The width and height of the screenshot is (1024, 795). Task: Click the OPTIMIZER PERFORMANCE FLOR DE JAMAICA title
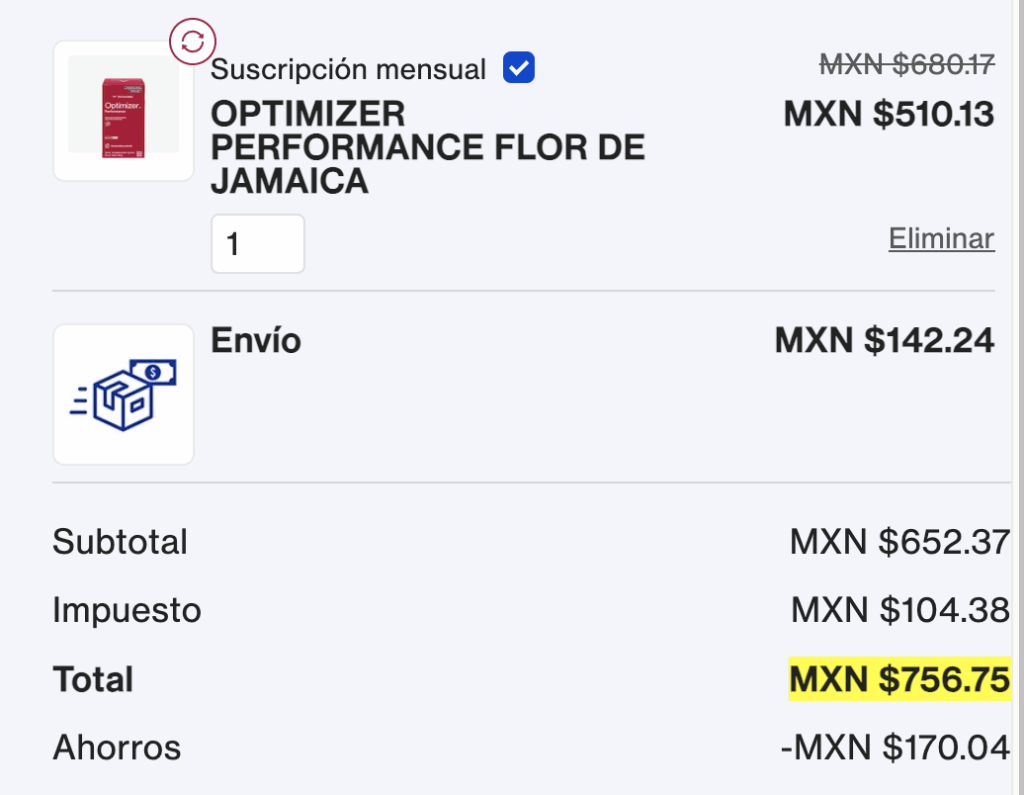click(x=428, y=148)
